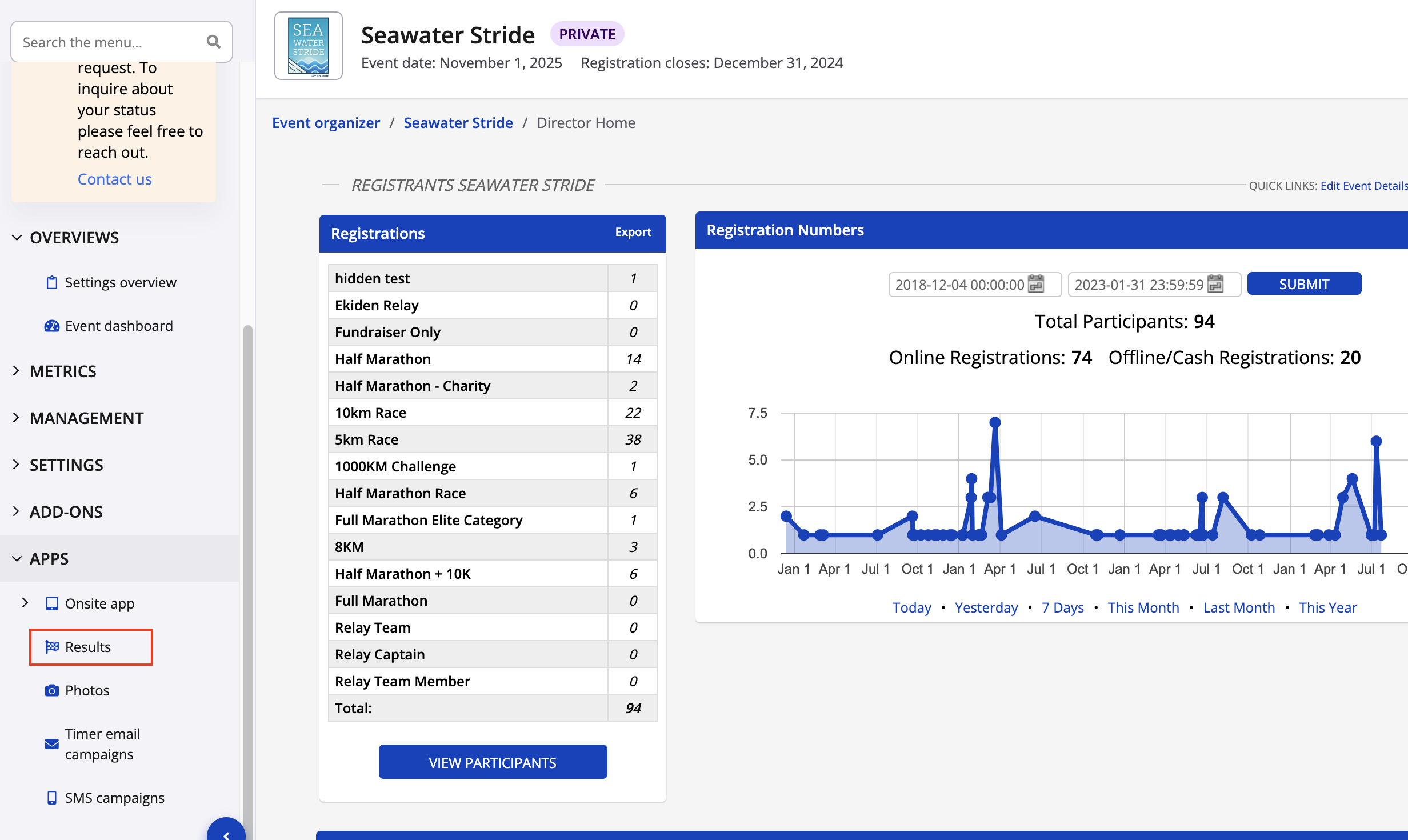Select the This Month date filter
This screenshot has height=840, width=1408.
point(1143,607)
